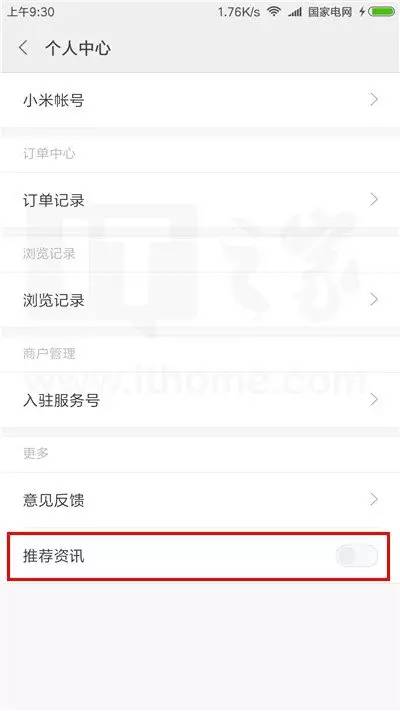Open the 订单记录 entry
Screen dimensions: 400x711
[200, 200]
